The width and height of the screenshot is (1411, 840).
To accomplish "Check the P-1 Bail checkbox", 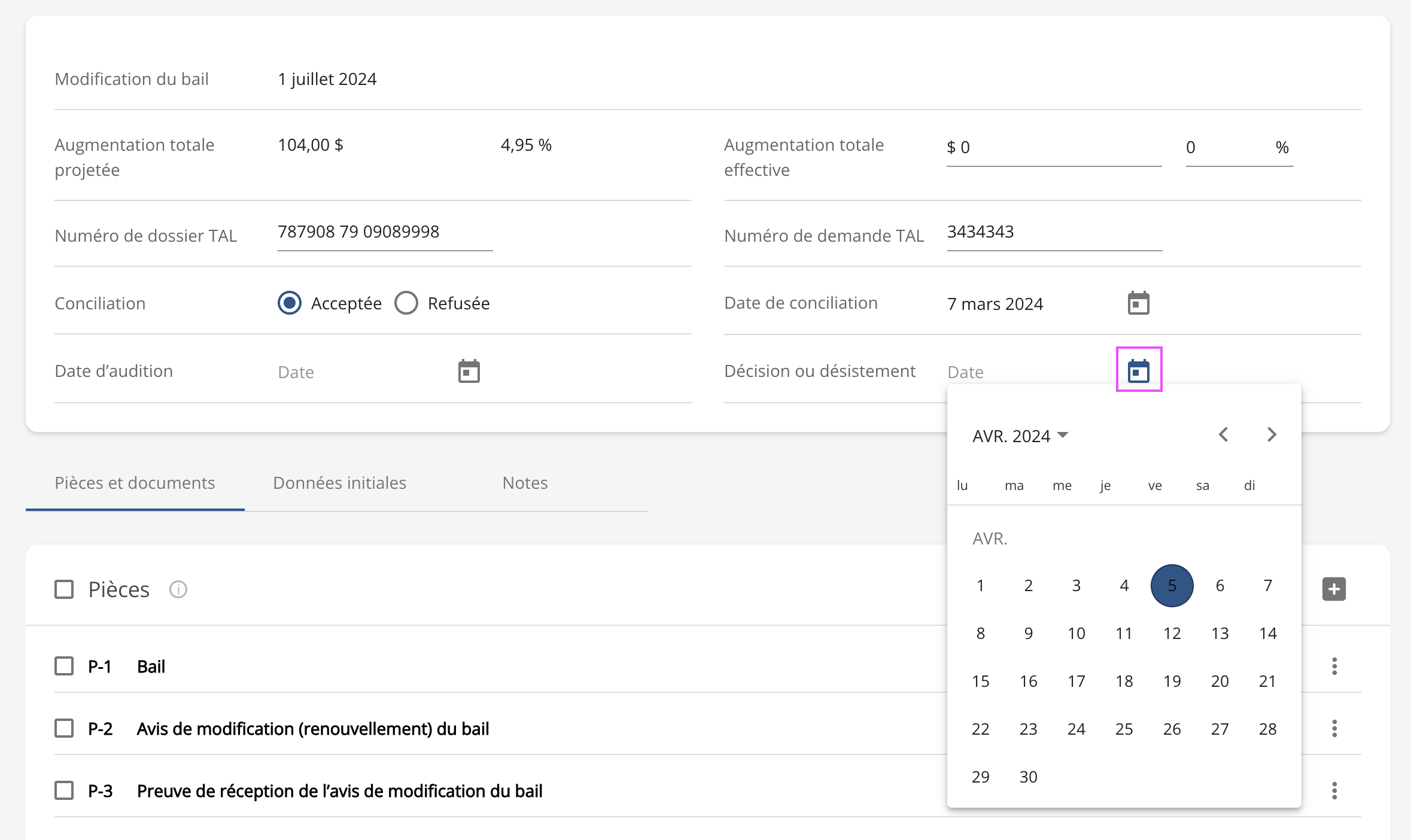I will click(64, 666).
